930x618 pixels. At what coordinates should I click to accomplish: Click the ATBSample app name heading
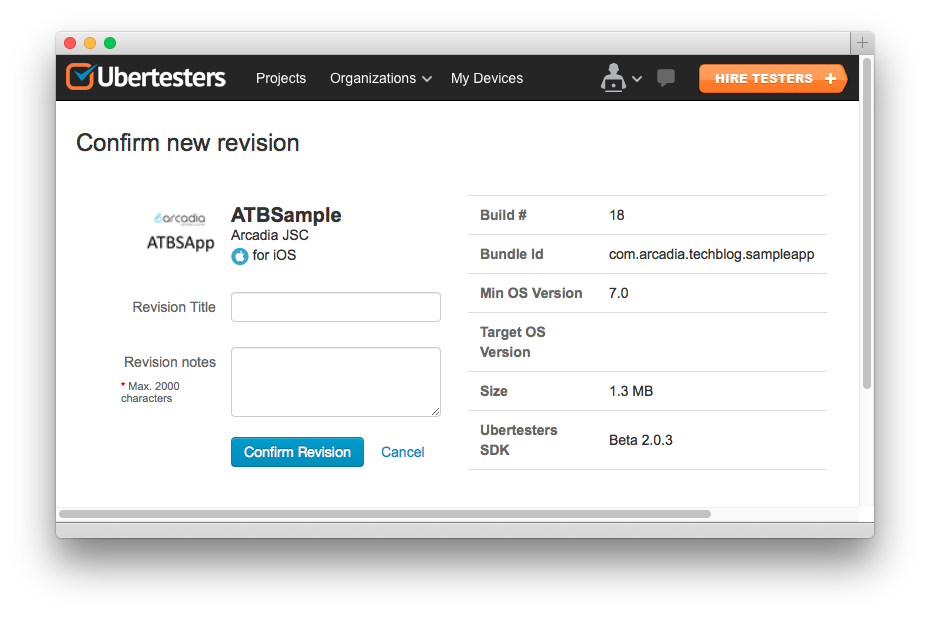286,215
